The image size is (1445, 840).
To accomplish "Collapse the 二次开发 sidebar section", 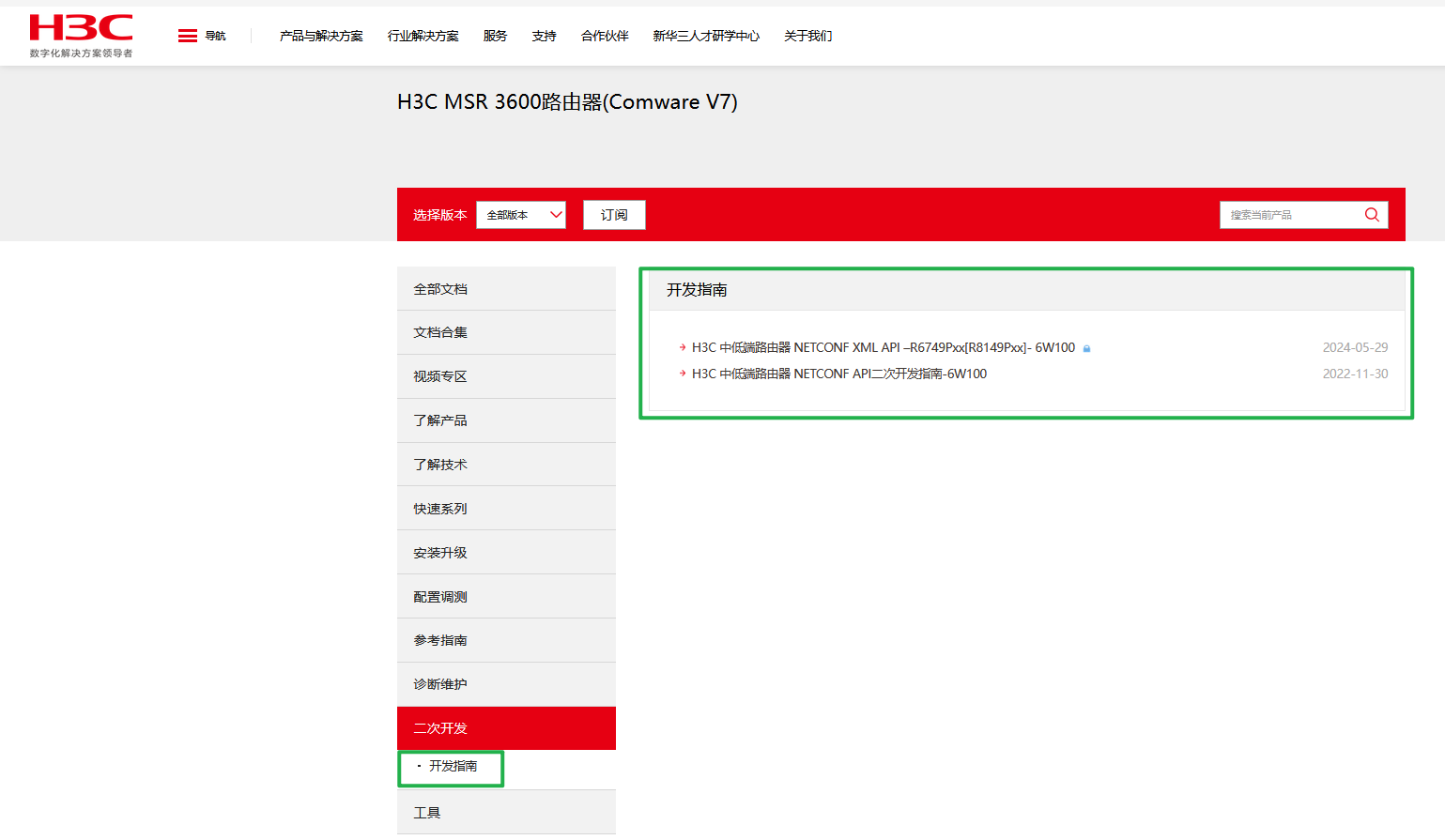I will tap(506, 728).
